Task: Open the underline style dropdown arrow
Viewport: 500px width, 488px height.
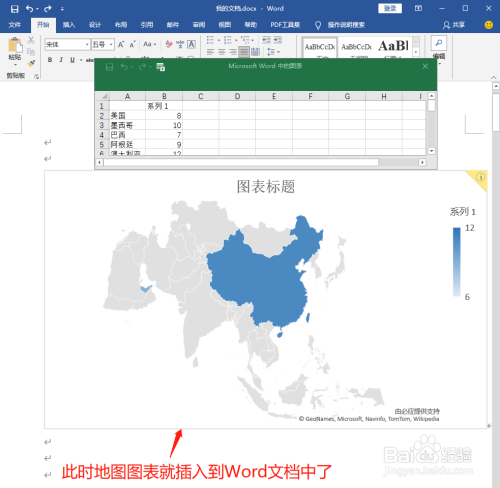Action: pos(81,60)
